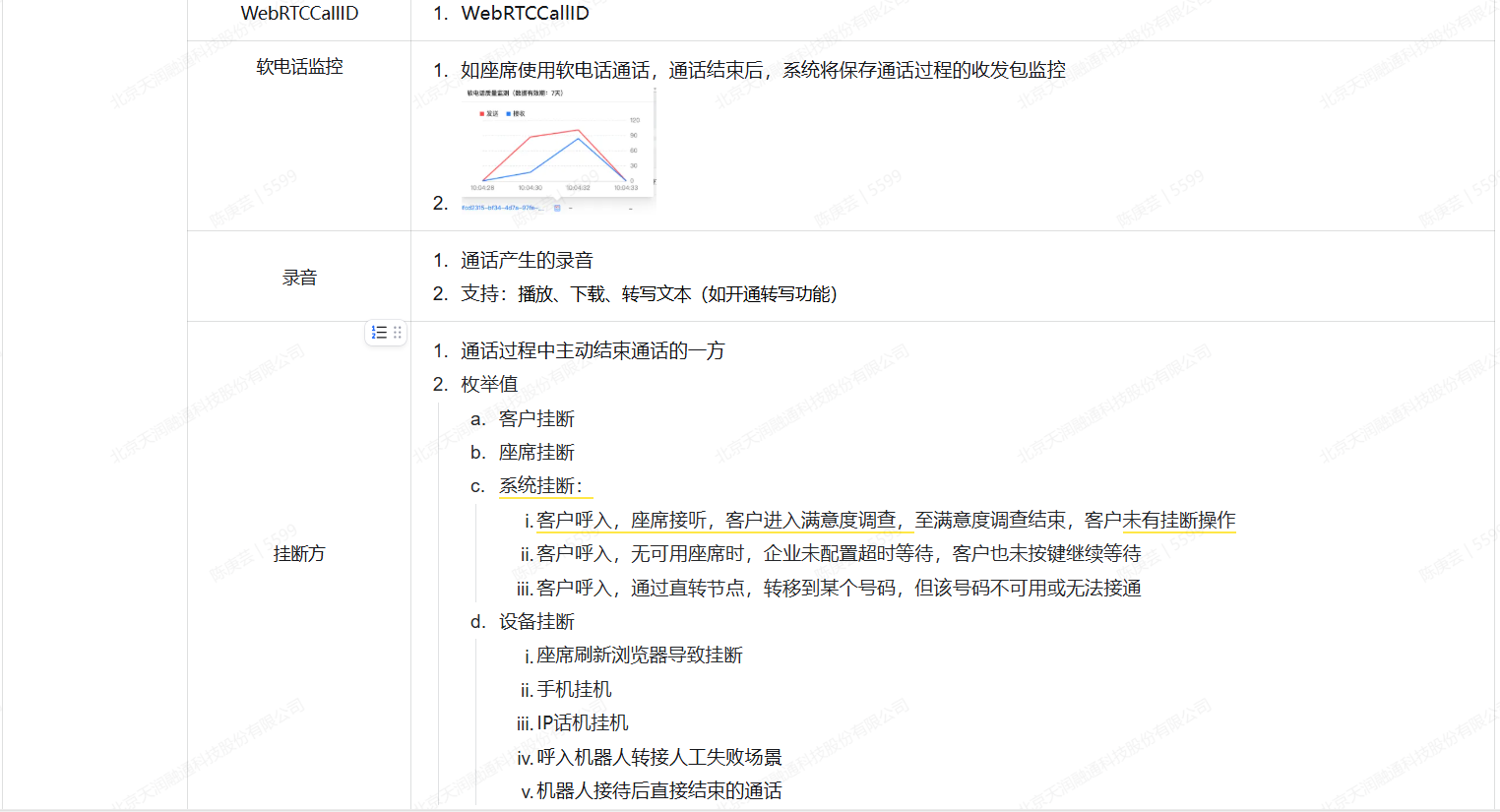
Task: Click the 客户挂断 sub-item
Action: (536, 419)
